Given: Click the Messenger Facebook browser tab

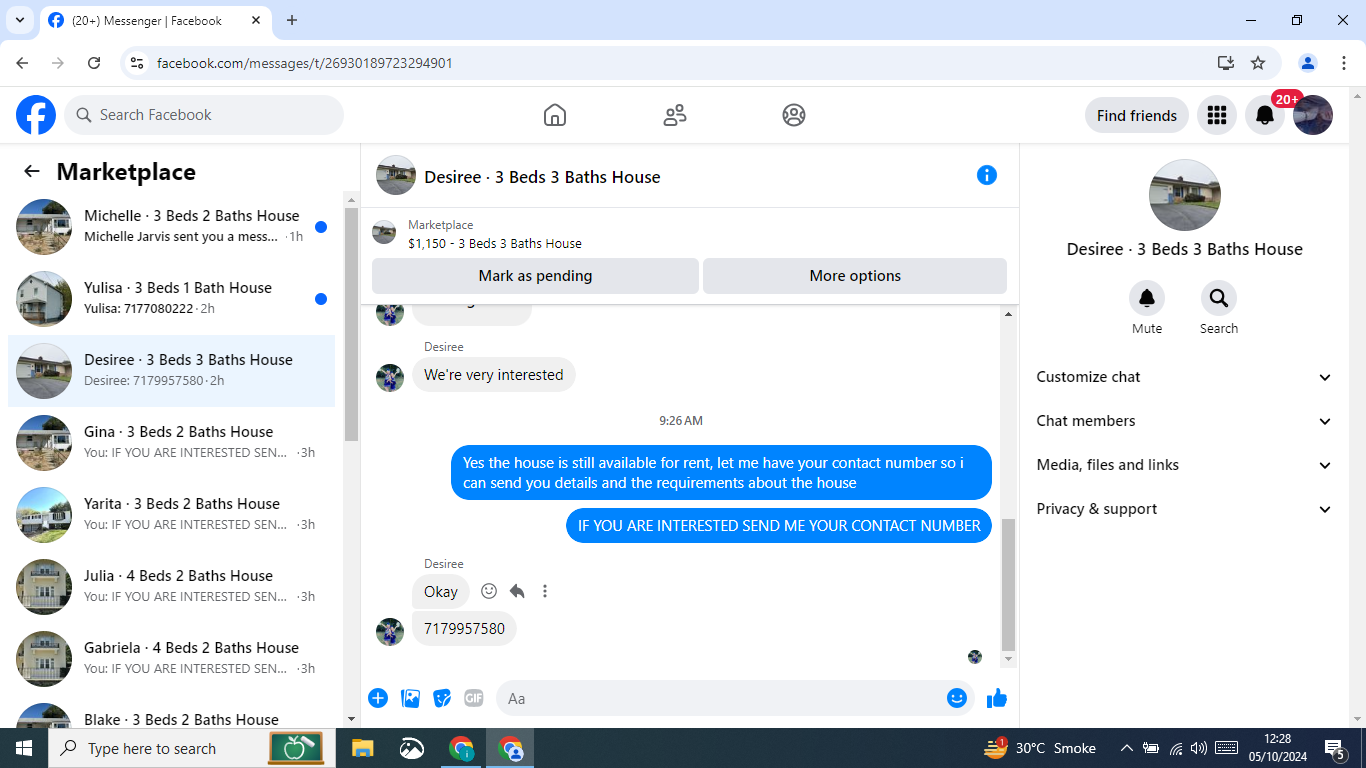Looking at the screenshot, I should coord(155,20).
